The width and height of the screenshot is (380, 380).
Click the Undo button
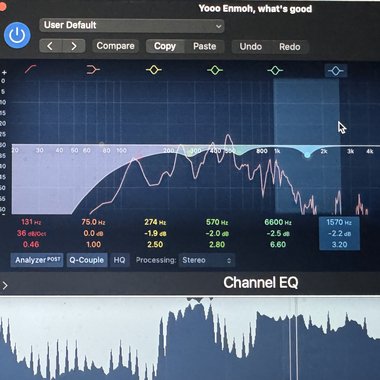[250, 47]
